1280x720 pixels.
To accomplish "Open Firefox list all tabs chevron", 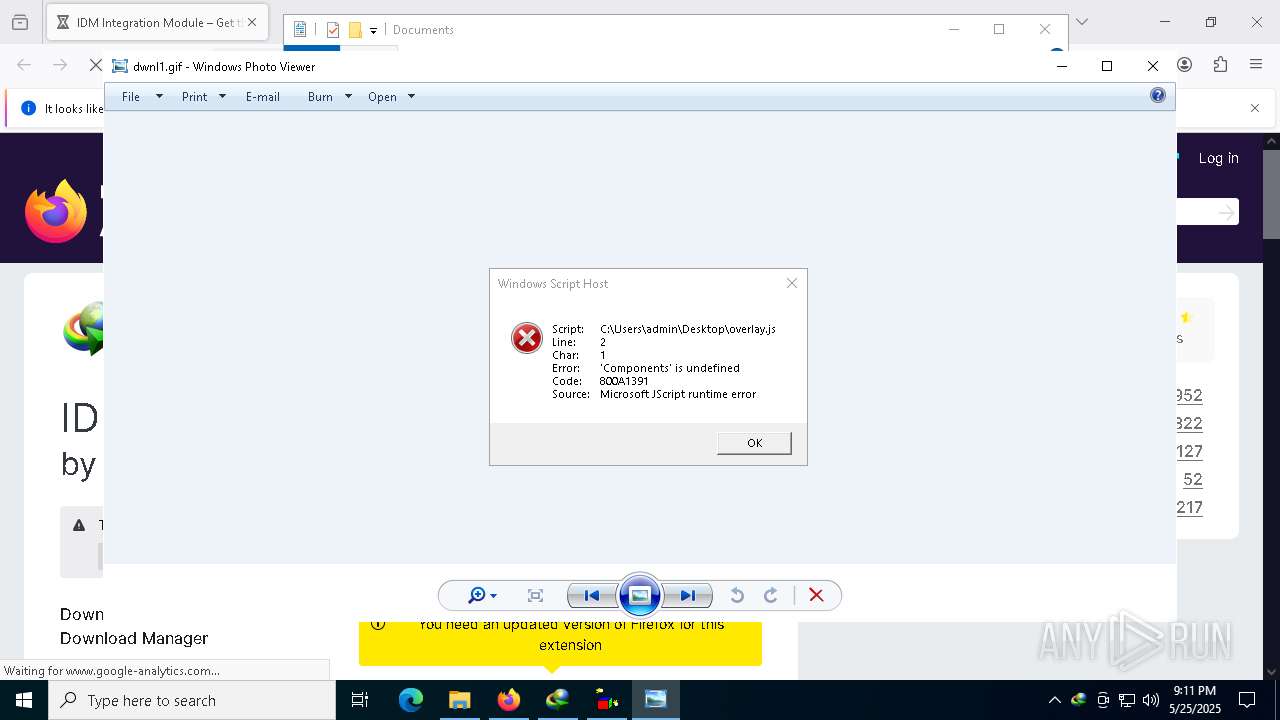I will tap(1081, 22).
